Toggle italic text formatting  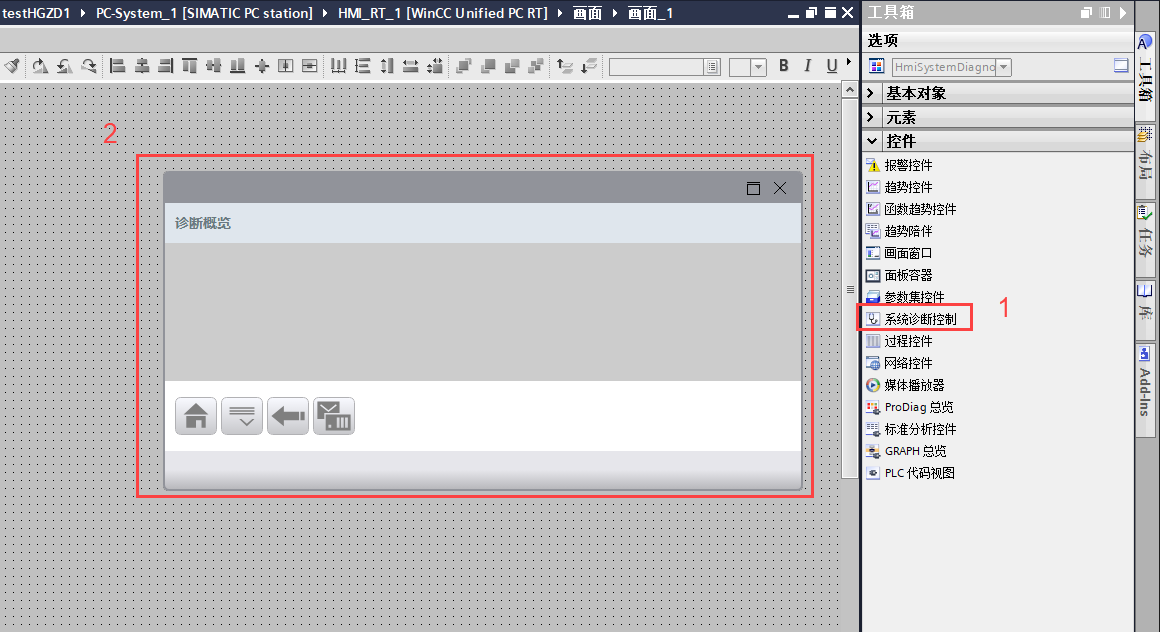[x=808, y=66]
